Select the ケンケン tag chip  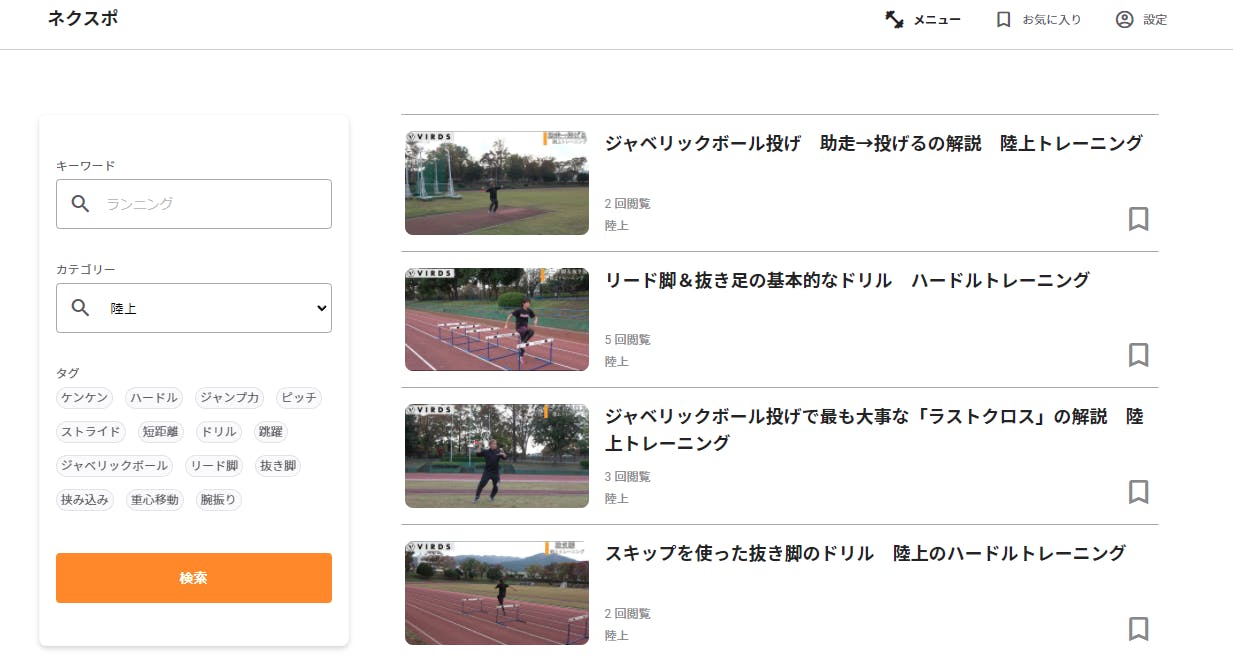(85, 398)
